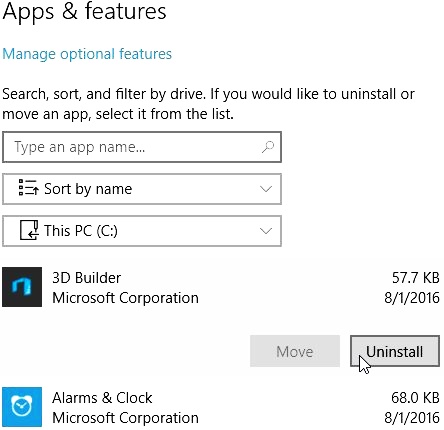
Task: Open the Sort by name dropdown
Action: (x=142, y=189)
